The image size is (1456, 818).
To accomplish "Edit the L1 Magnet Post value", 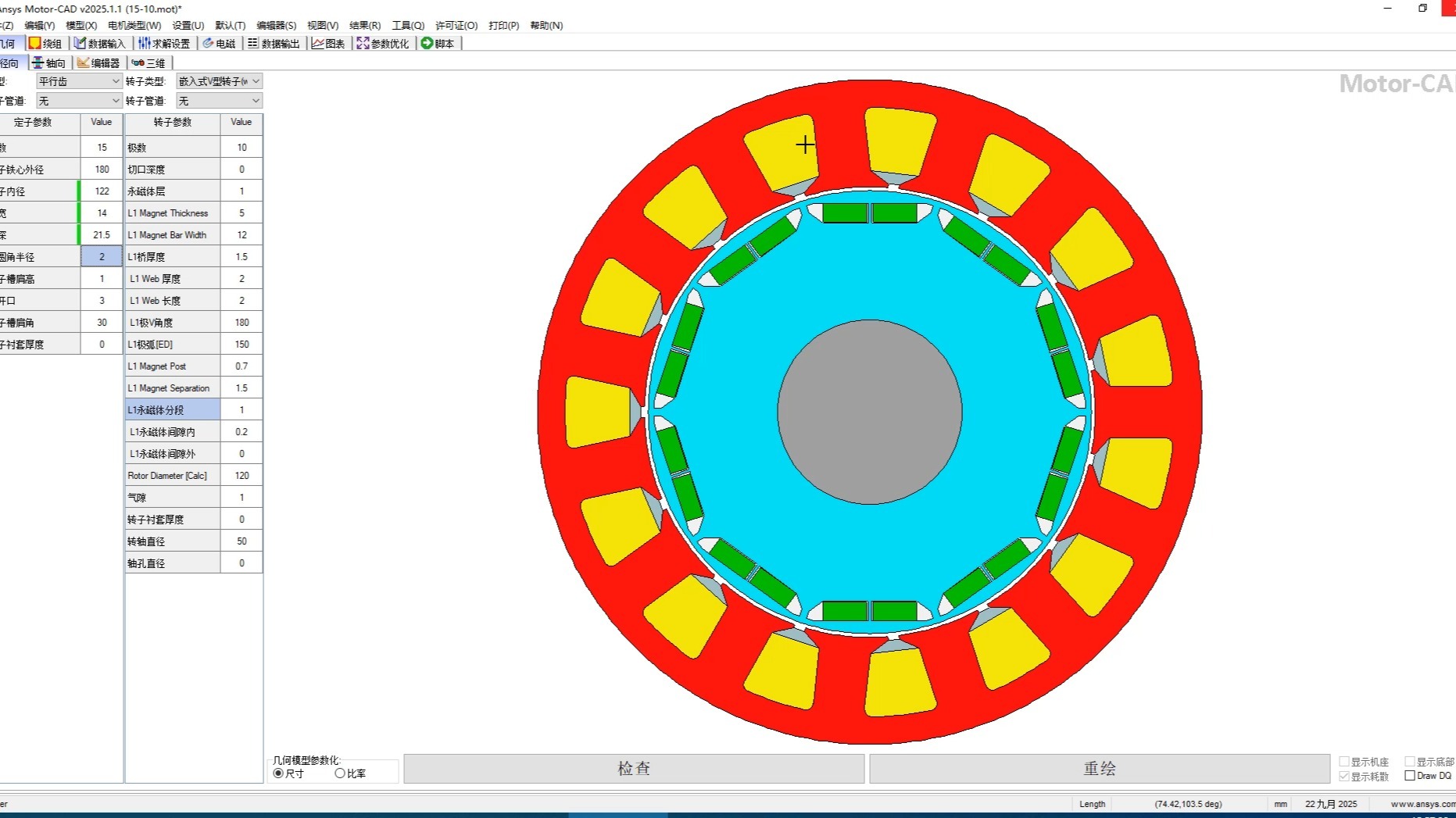I will click(x=241, y=366).
